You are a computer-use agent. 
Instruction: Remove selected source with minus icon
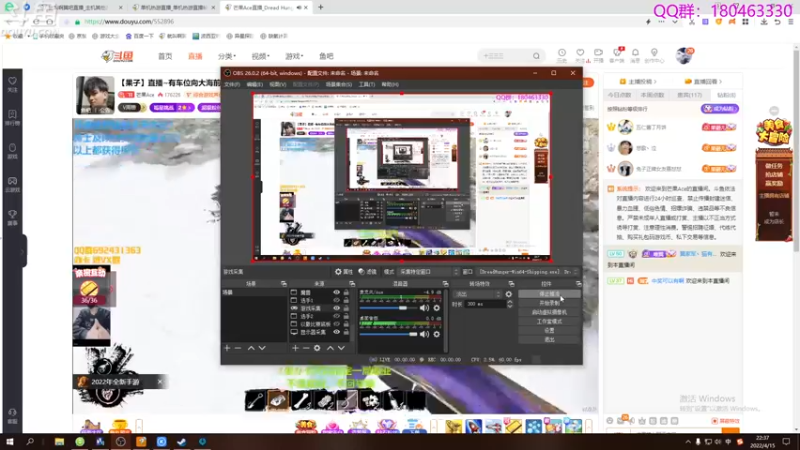click(x=306, y=348)
